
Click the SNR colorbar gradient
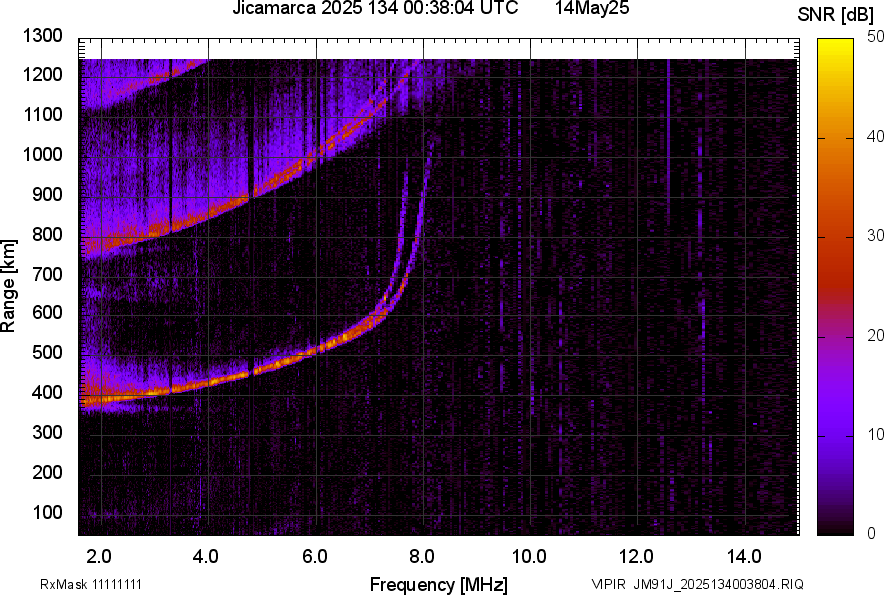coord(835,287)
